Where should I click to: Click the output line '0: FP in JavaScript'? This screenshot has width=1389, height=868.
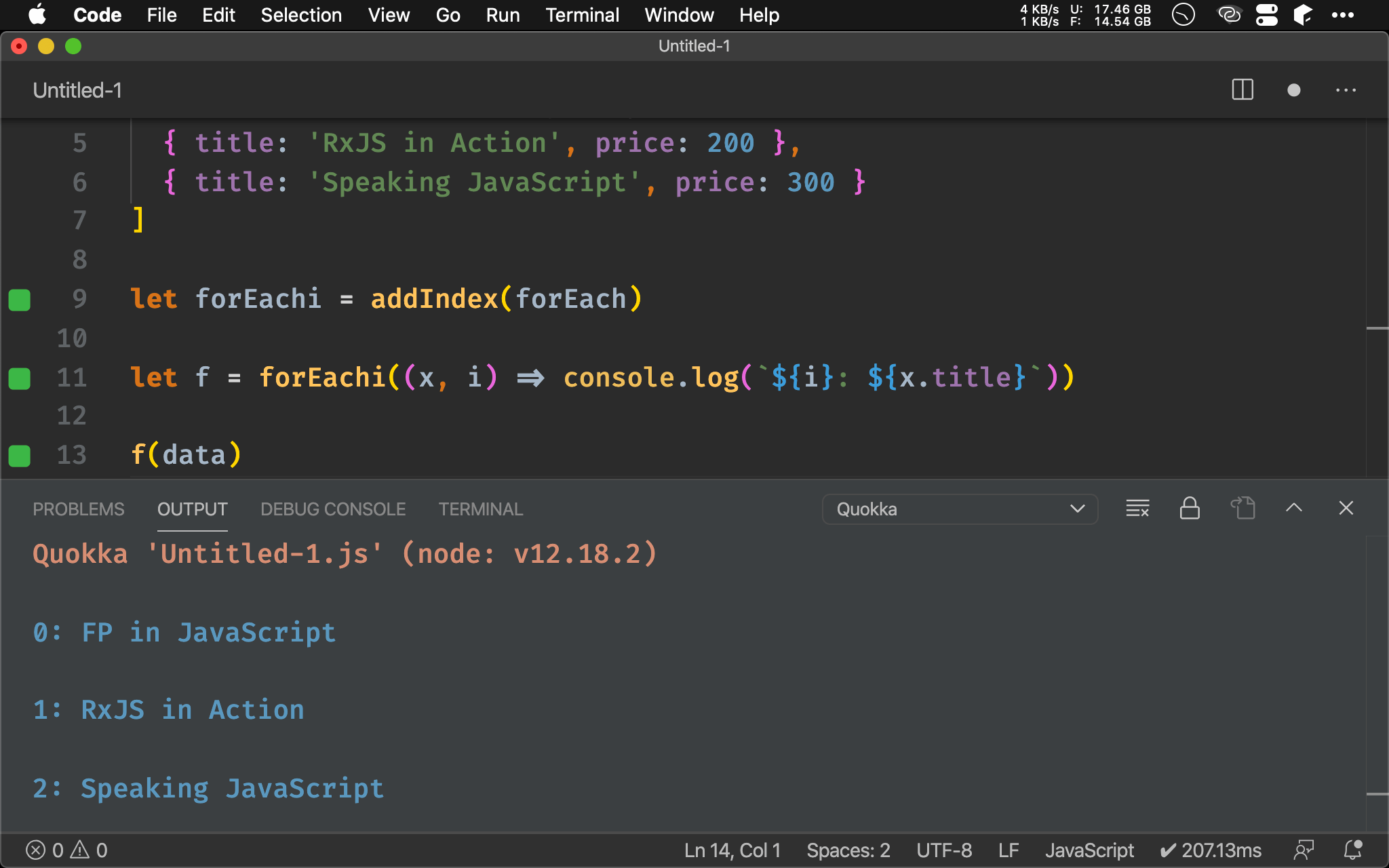point(184,633)
